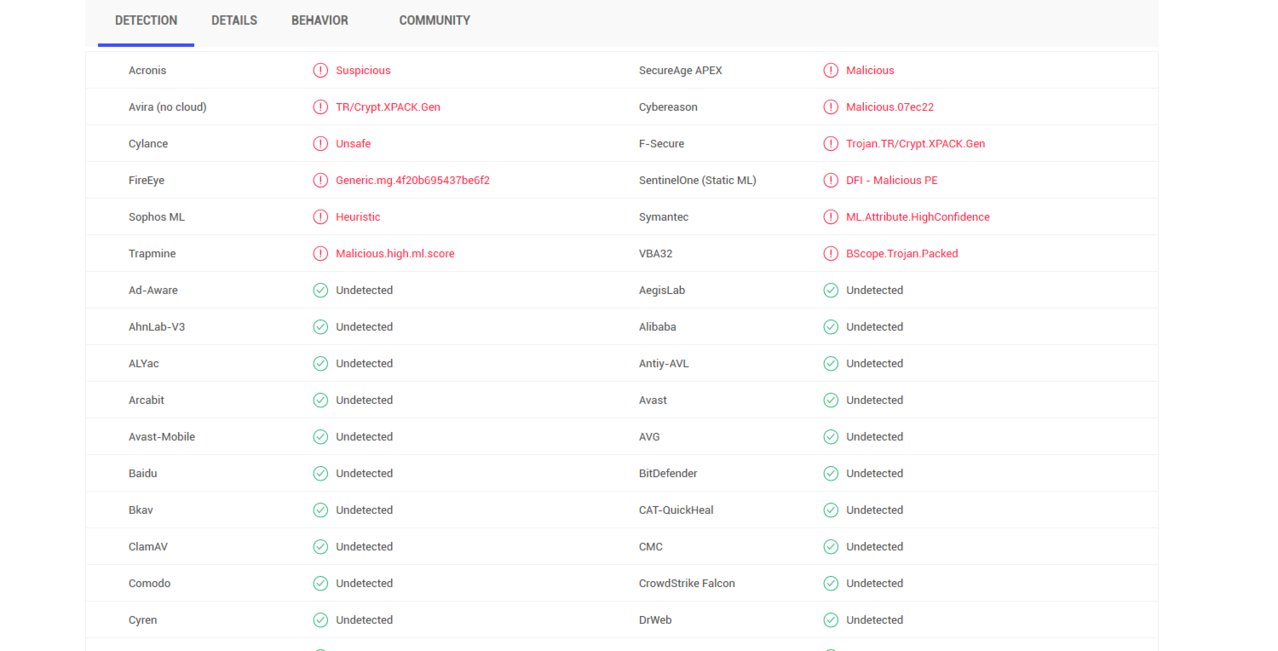This screenshot has width=1278, height=651.
Task: Select the Cybereason engine name
Action: tap(668, 107)
